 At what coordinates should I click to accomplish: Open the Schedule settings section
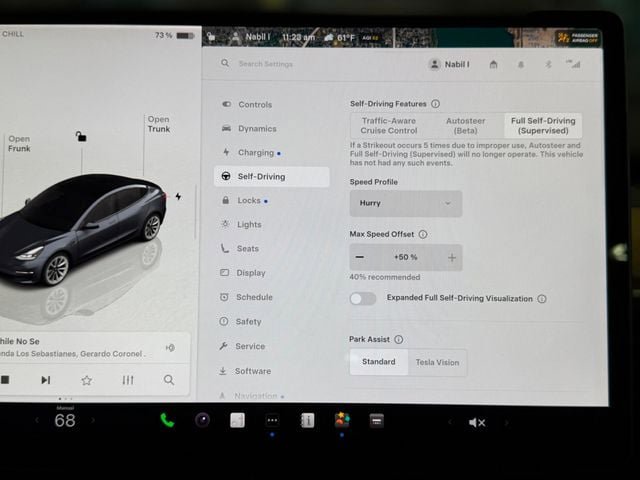[246, 297]
